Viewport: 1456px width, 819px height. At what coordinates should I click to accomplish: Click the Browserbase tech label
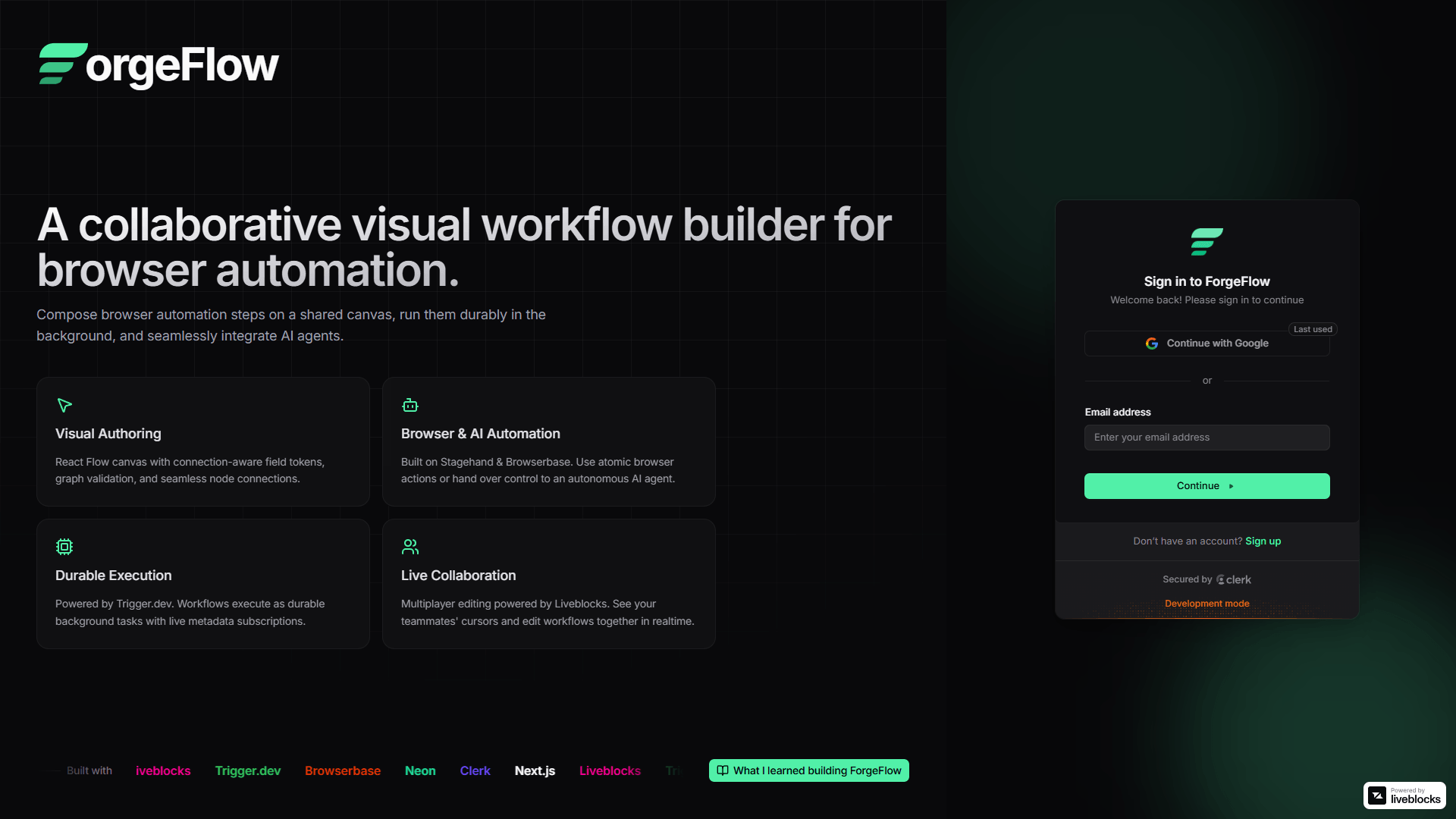343,770
